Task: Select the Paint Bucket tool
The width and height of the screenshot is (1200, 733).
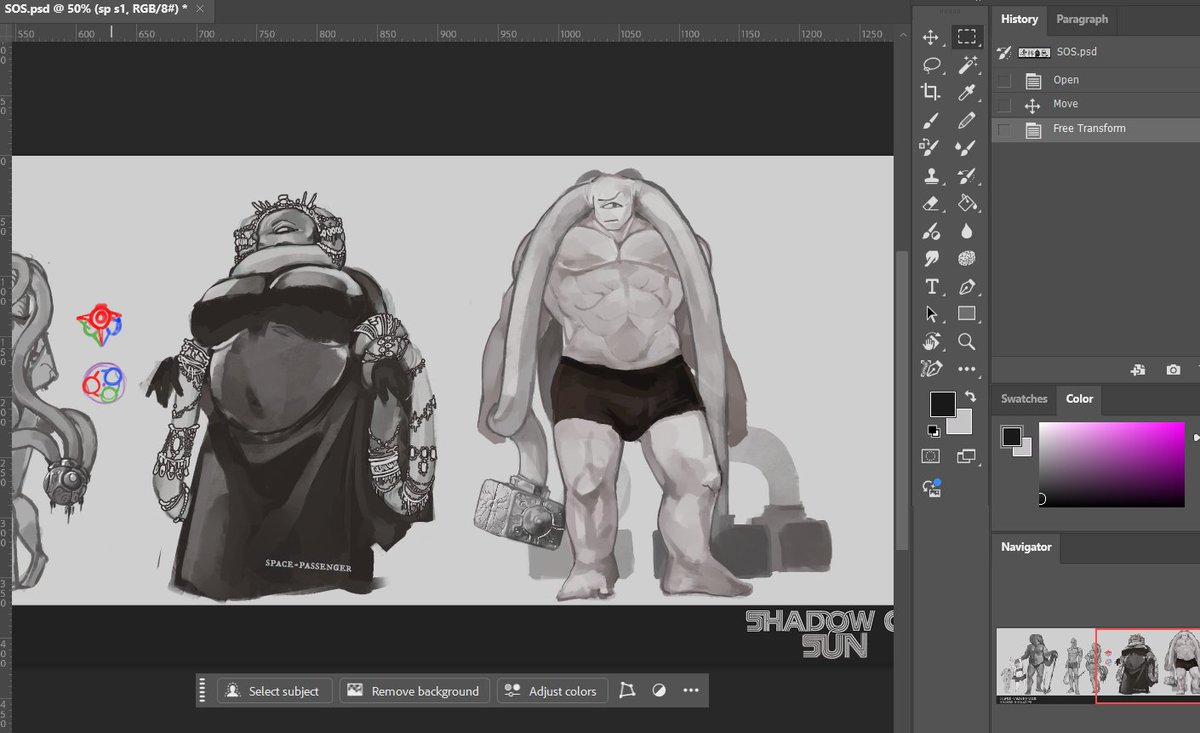Action: pos(966,204)
